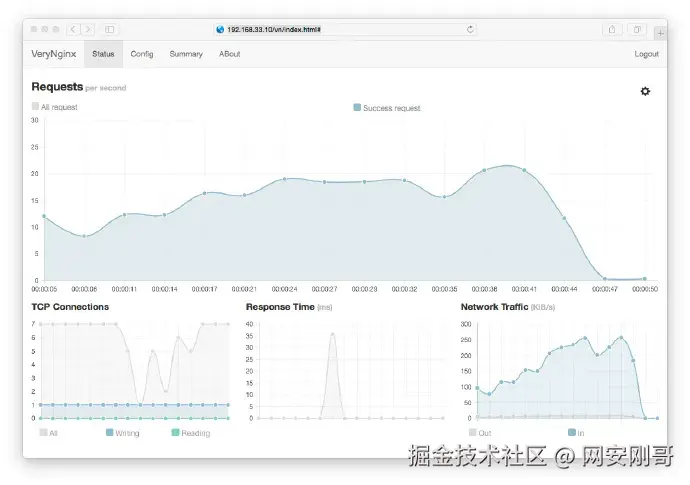Open the Summary tab

pos(186,54)
